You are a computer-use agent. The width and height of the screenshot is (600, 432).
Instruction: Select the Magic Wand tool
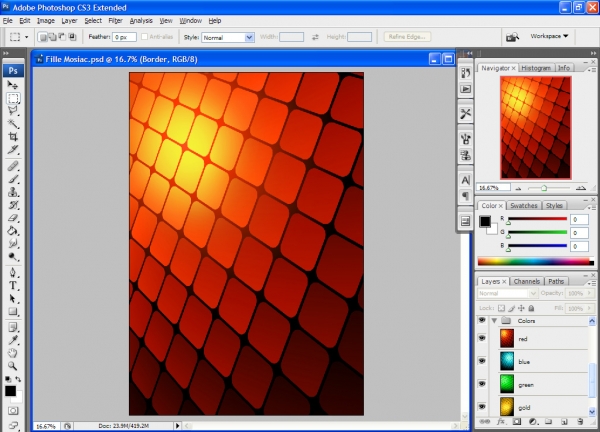13,124
